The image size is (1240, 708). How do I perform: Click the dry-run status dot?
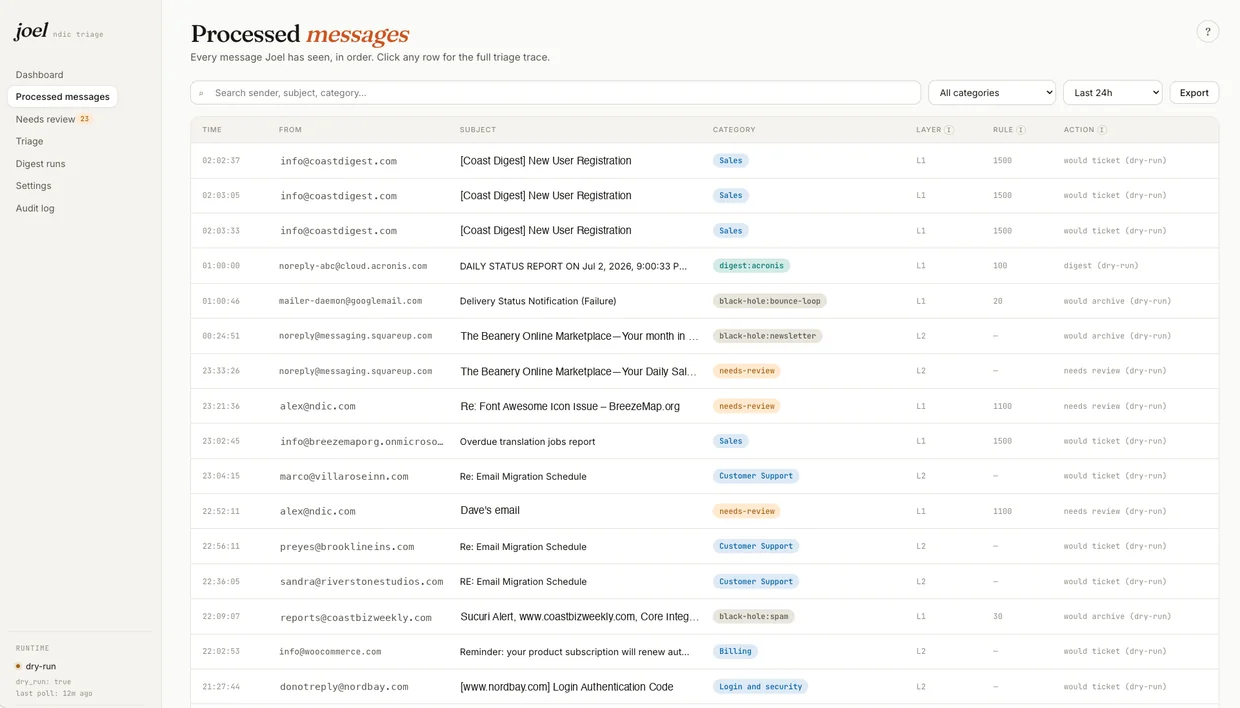tap(18, 666)
